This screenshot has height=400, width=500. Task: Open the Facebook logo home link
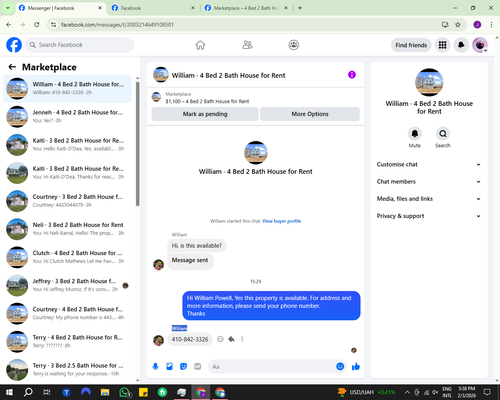[x=14, y=45]
